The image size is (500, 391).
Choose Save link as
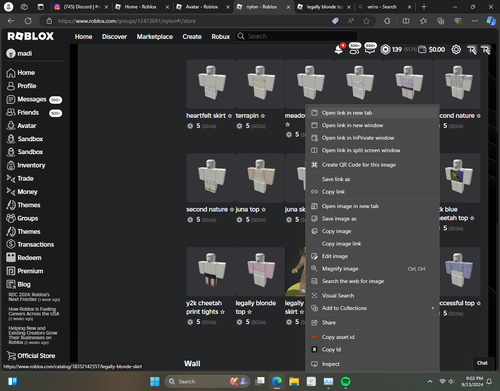tap(372, 179)
